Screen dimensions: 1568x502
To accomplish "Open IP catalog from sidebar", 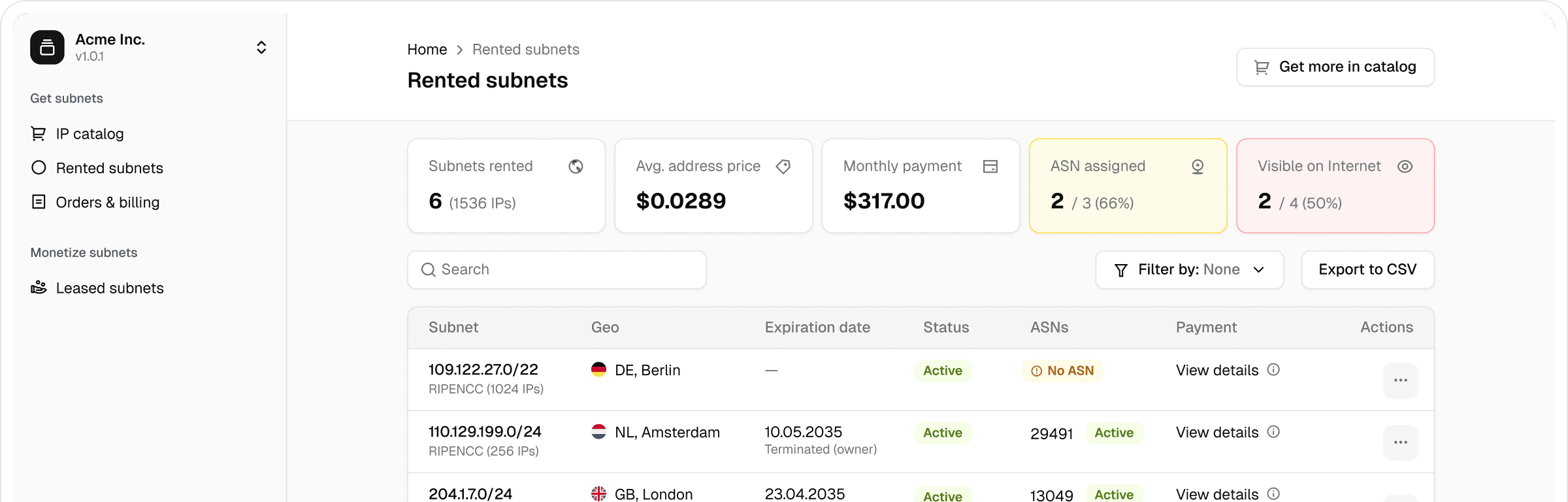I will [90, 134].
